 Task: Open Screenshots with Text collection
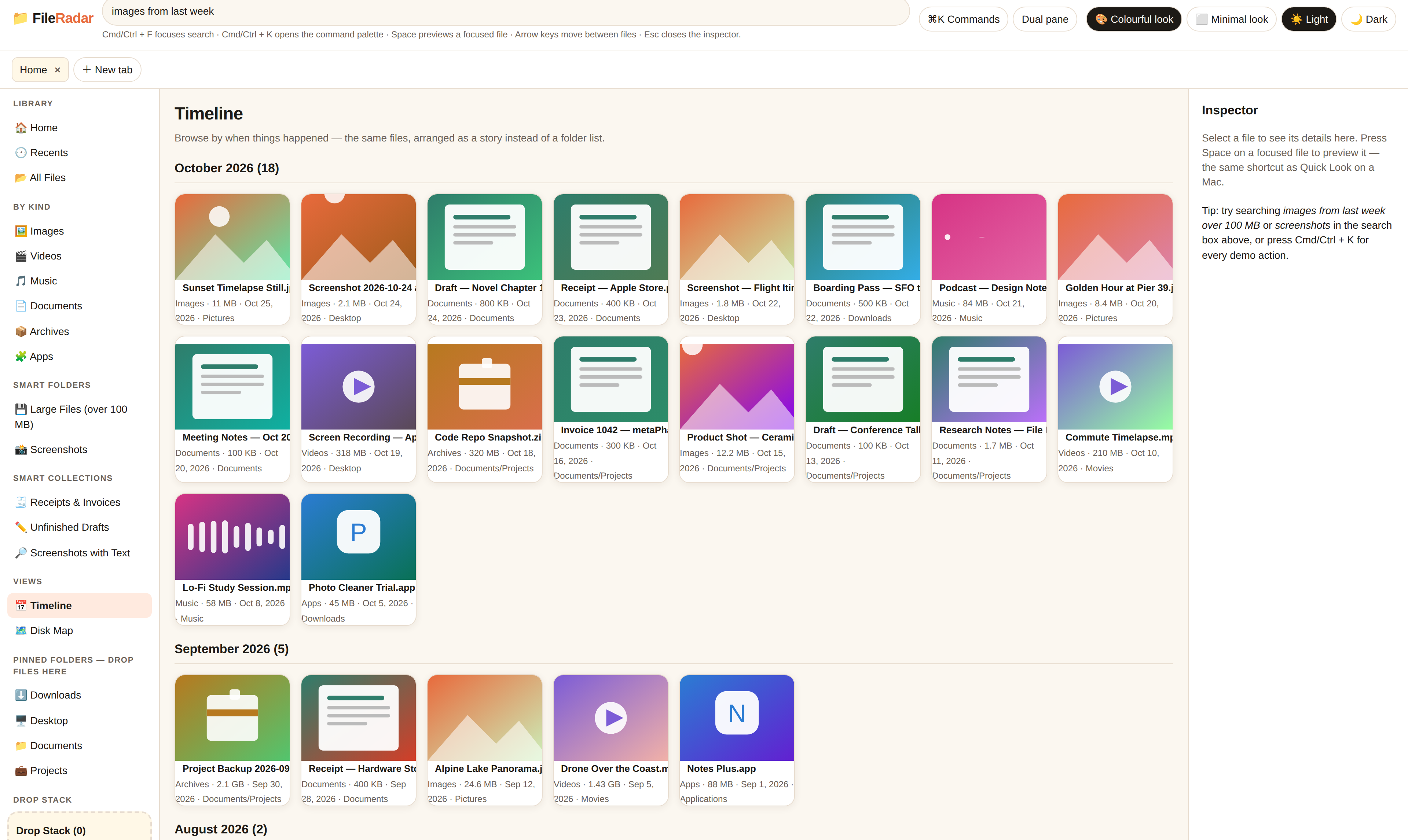[79, 553]
